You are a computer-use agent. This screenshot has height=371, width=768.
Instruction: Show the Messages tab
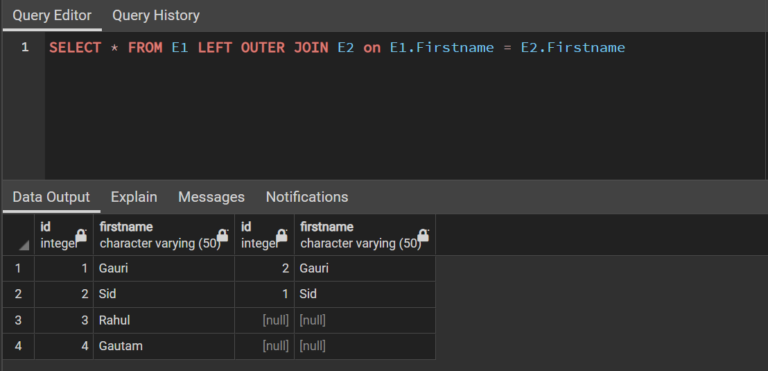coord(211,197)
